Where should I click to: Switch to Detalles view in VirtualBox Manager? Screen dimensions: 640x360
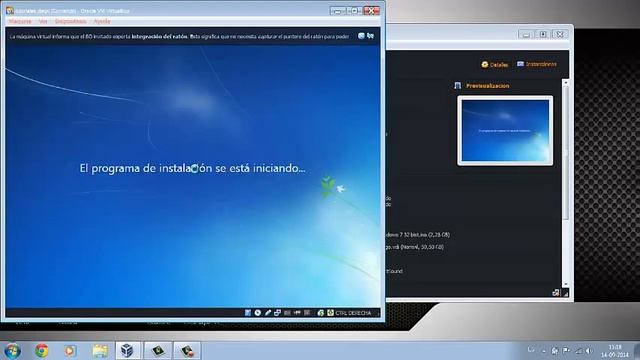tap(495, 64)
